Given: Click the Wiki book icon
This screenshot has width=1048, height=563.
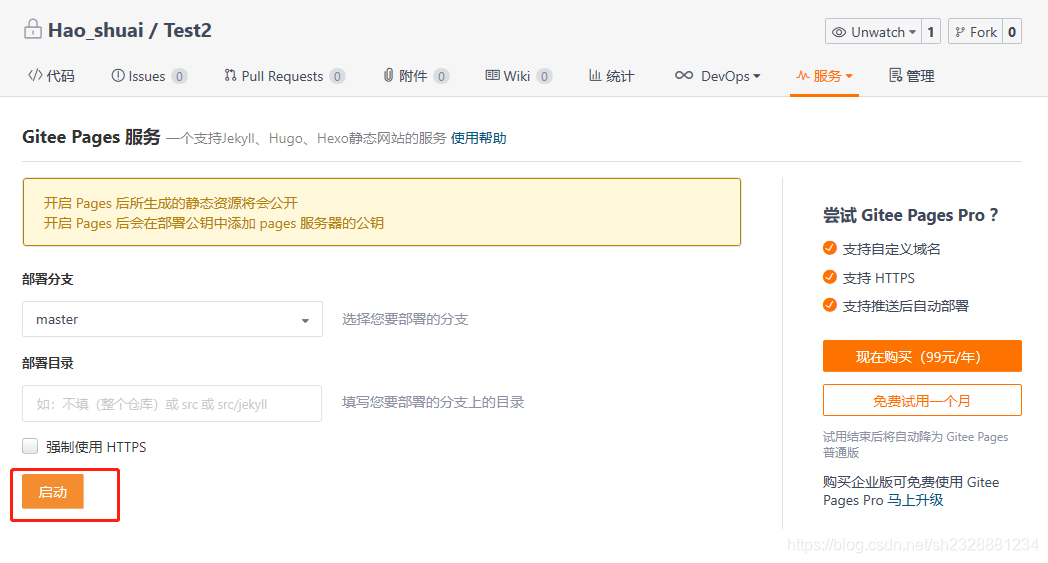Looking at the screenshot, I should pos(493,76).
